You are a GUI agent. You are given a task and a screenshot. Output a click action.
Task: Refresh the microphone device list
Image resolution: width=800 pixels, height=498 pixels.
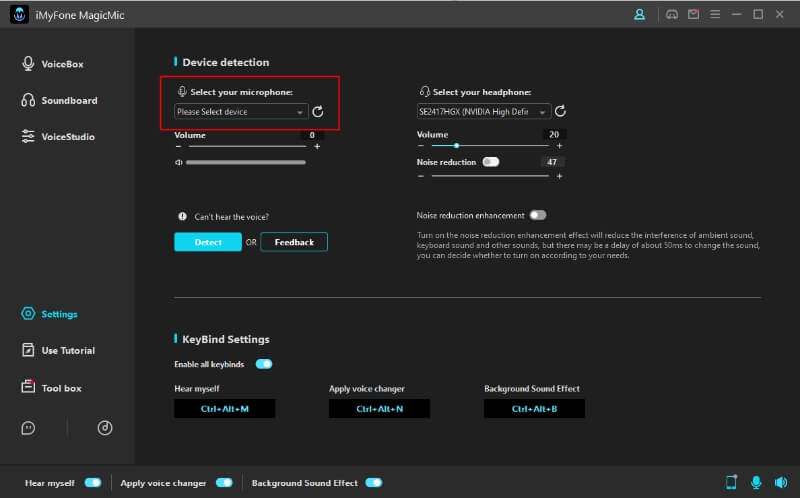[318, 112]
